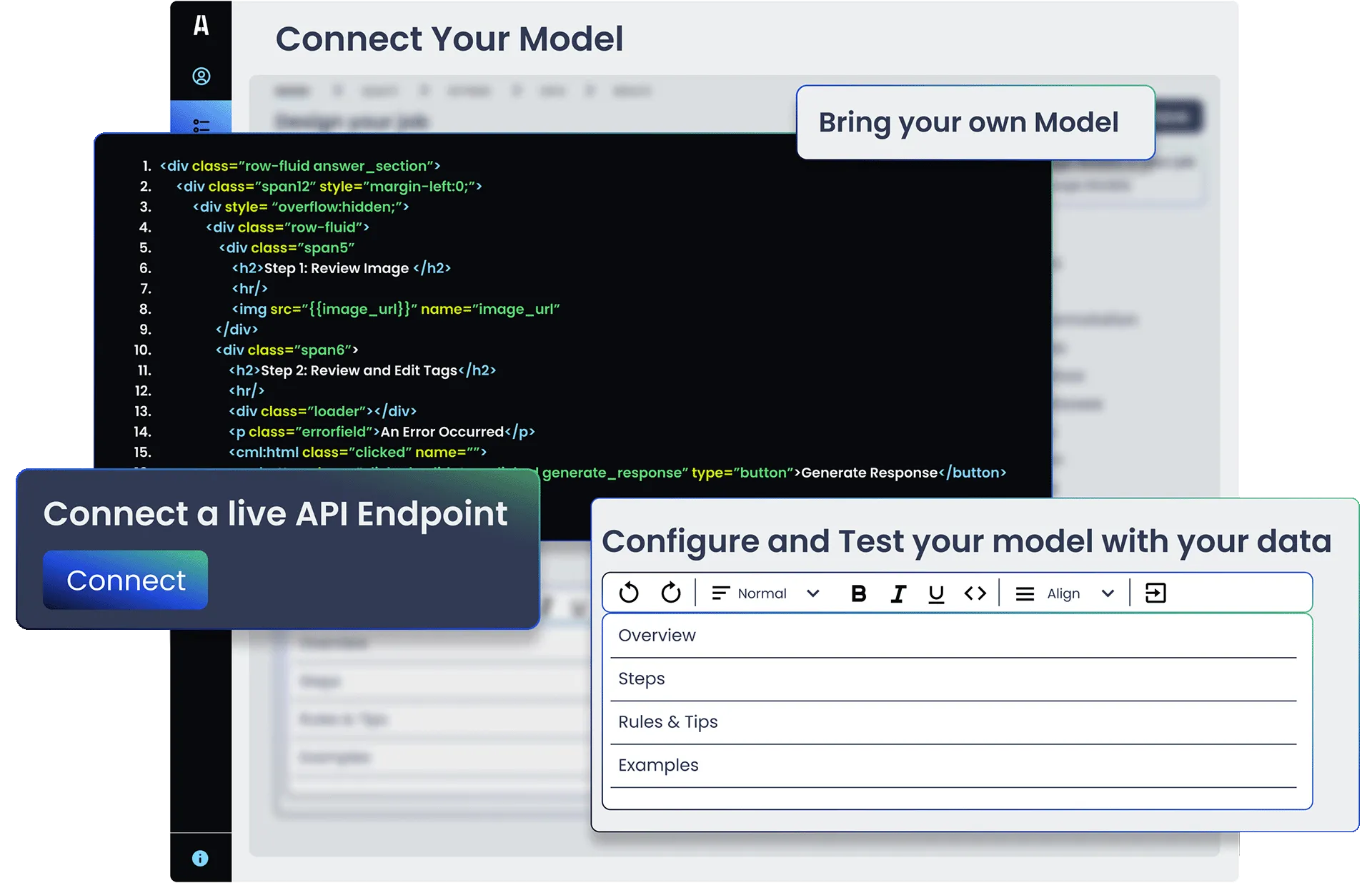
Task: Click the info icon at sidebar bottom
Action: click(x=201, y=858)
